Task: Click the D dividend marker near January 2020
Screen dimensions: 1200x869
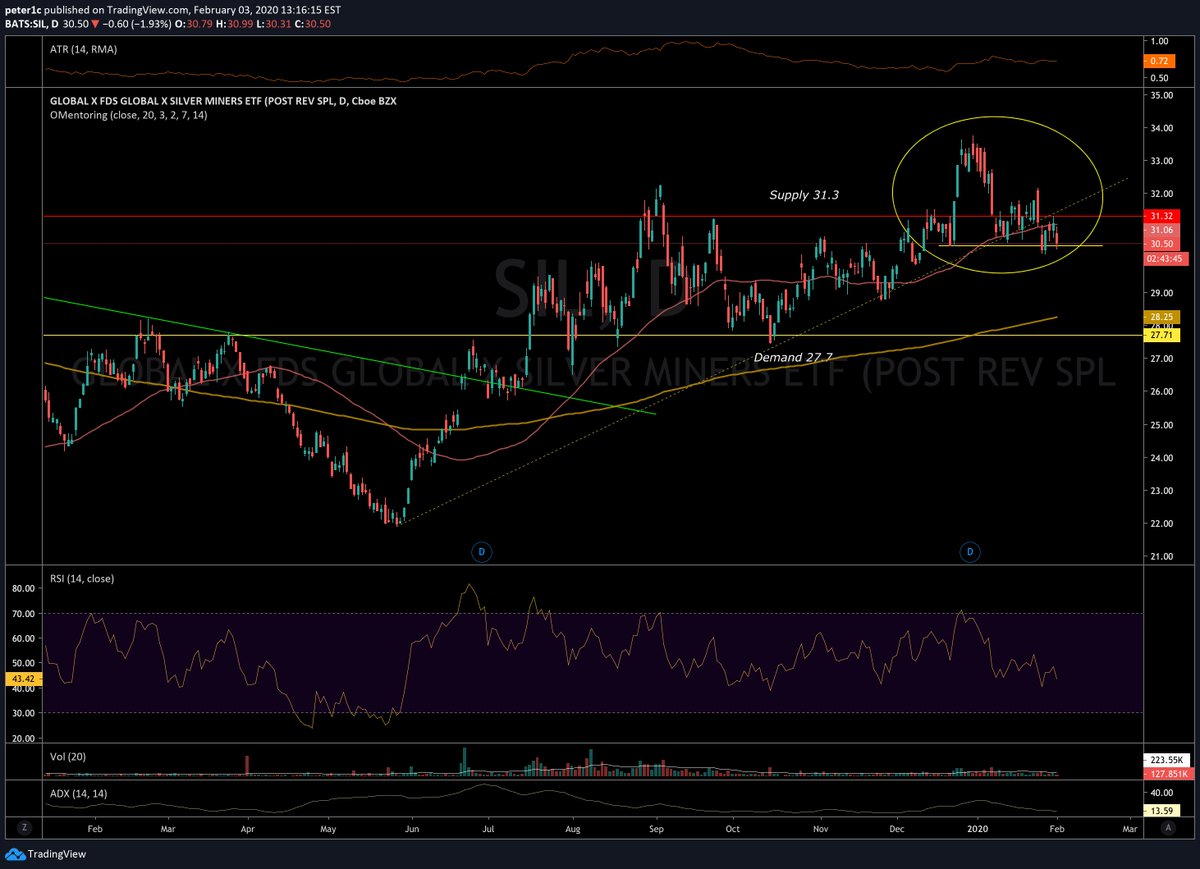Action: pos(969,551)
